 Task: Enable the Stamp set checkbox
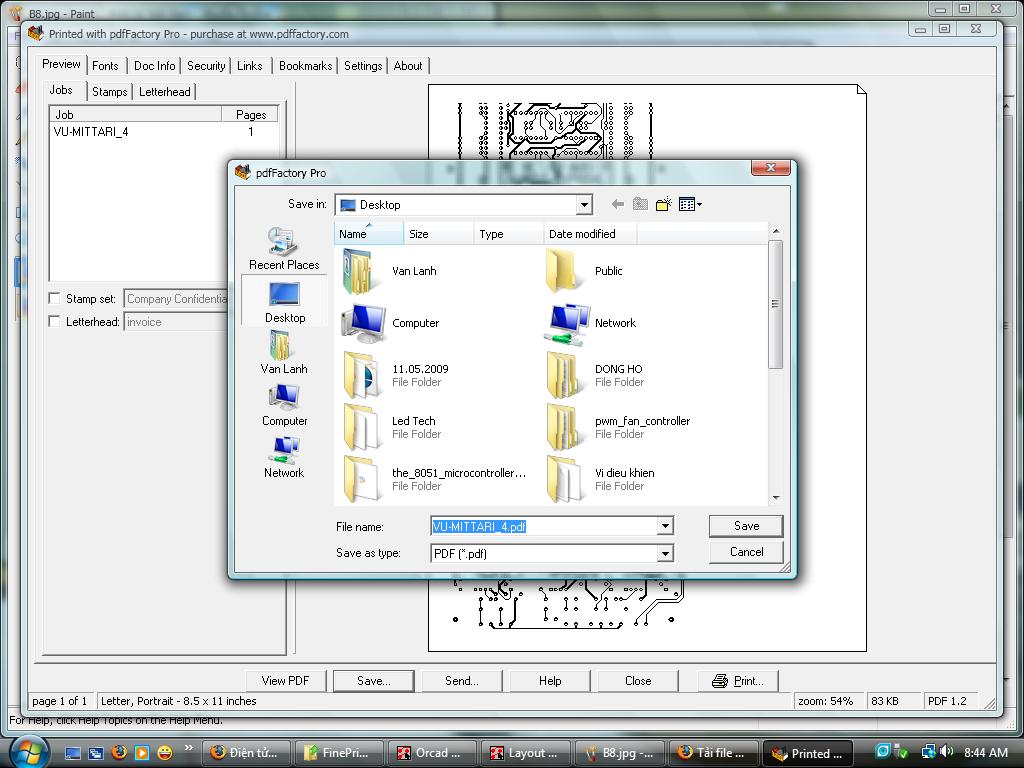(x=55, y=298)
